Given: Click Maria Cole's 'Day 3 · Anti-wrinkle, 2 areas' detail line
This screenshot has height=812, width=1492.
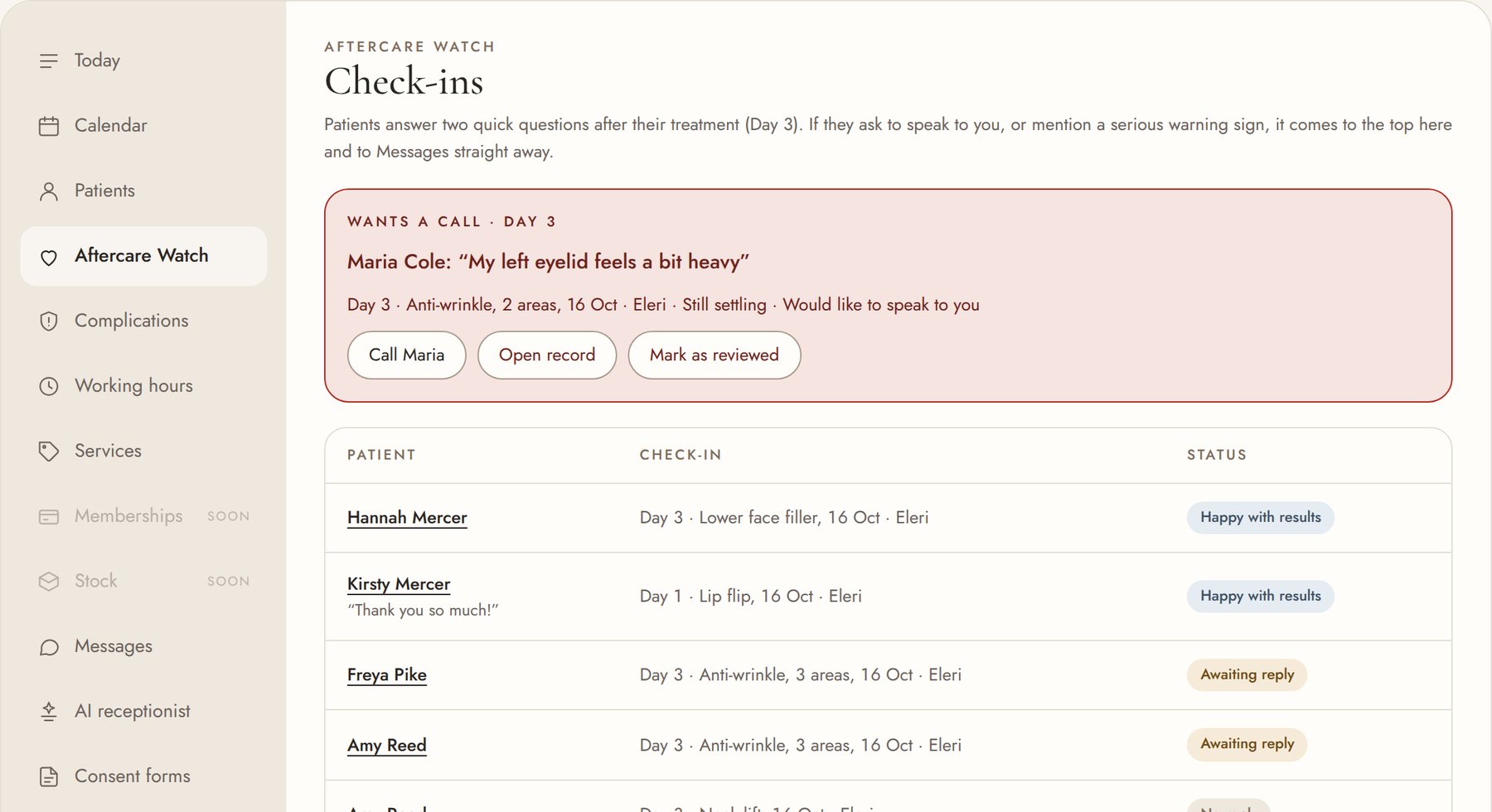Looking at the screenshot, I should 663,305.
